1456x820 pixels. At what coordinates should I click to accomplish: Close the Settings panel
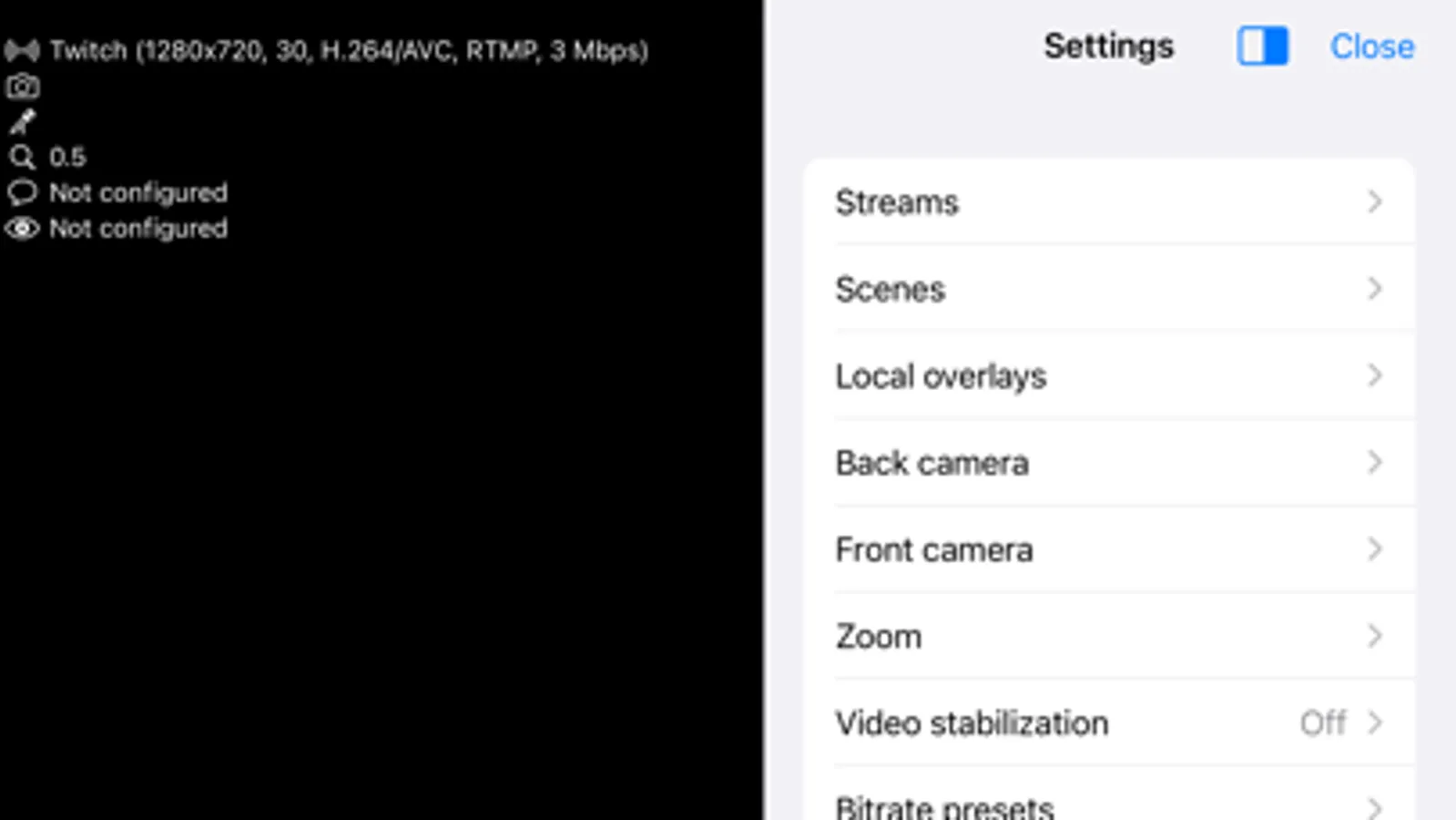pos(1371,46)
